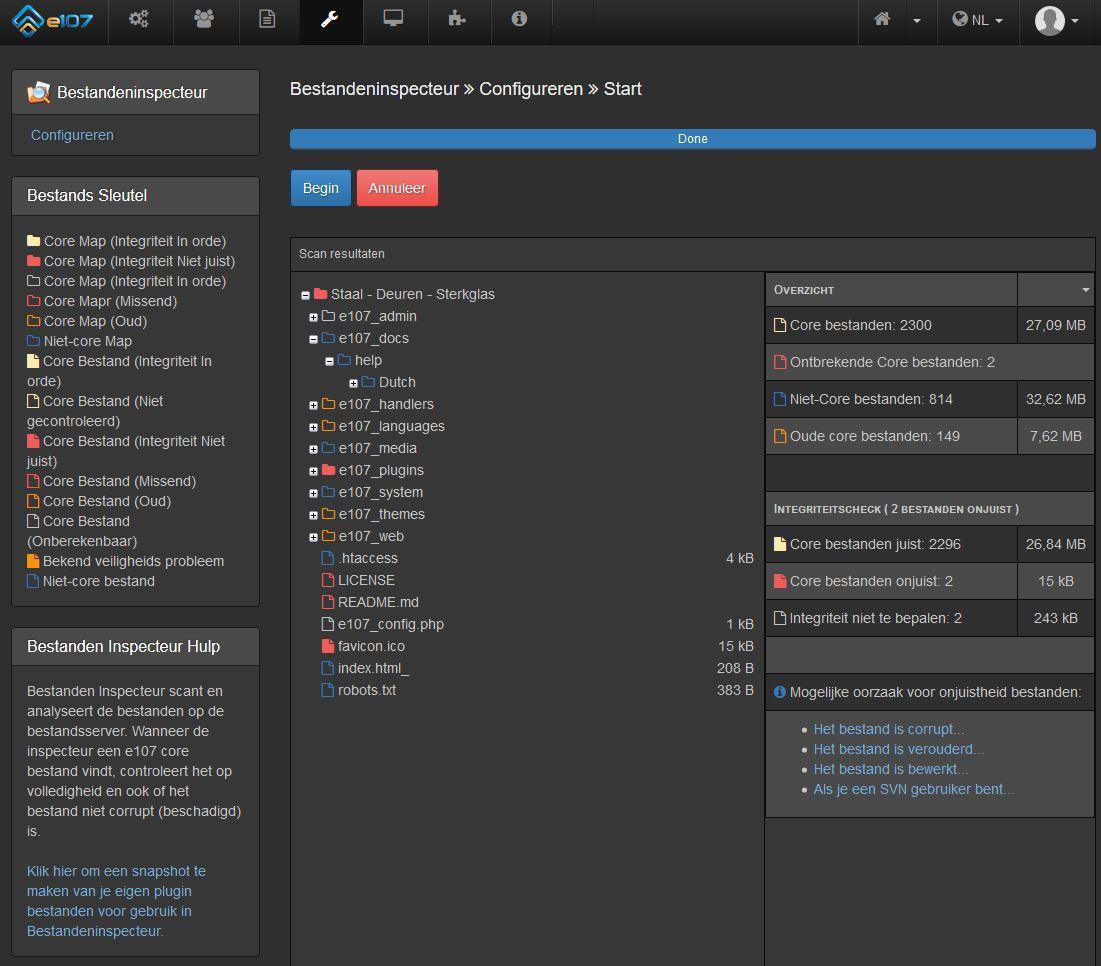The width and height of the screenshot is (1101, 966).
Task: Click the Overzicht column header
Action: click(x=891, y=290)
